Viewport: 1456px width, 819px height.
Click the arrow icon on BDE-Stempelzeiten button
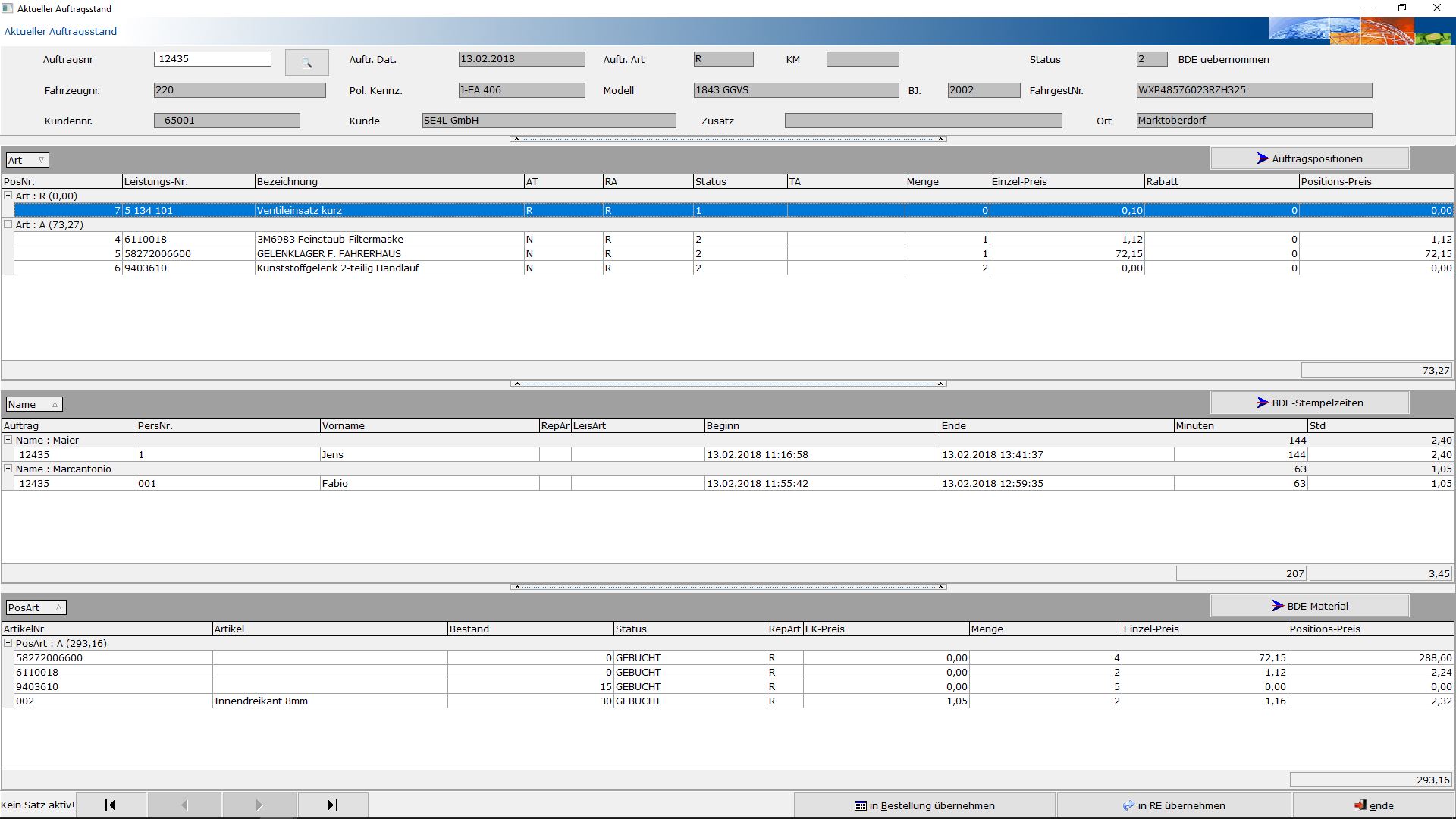tap(1261, 402)
